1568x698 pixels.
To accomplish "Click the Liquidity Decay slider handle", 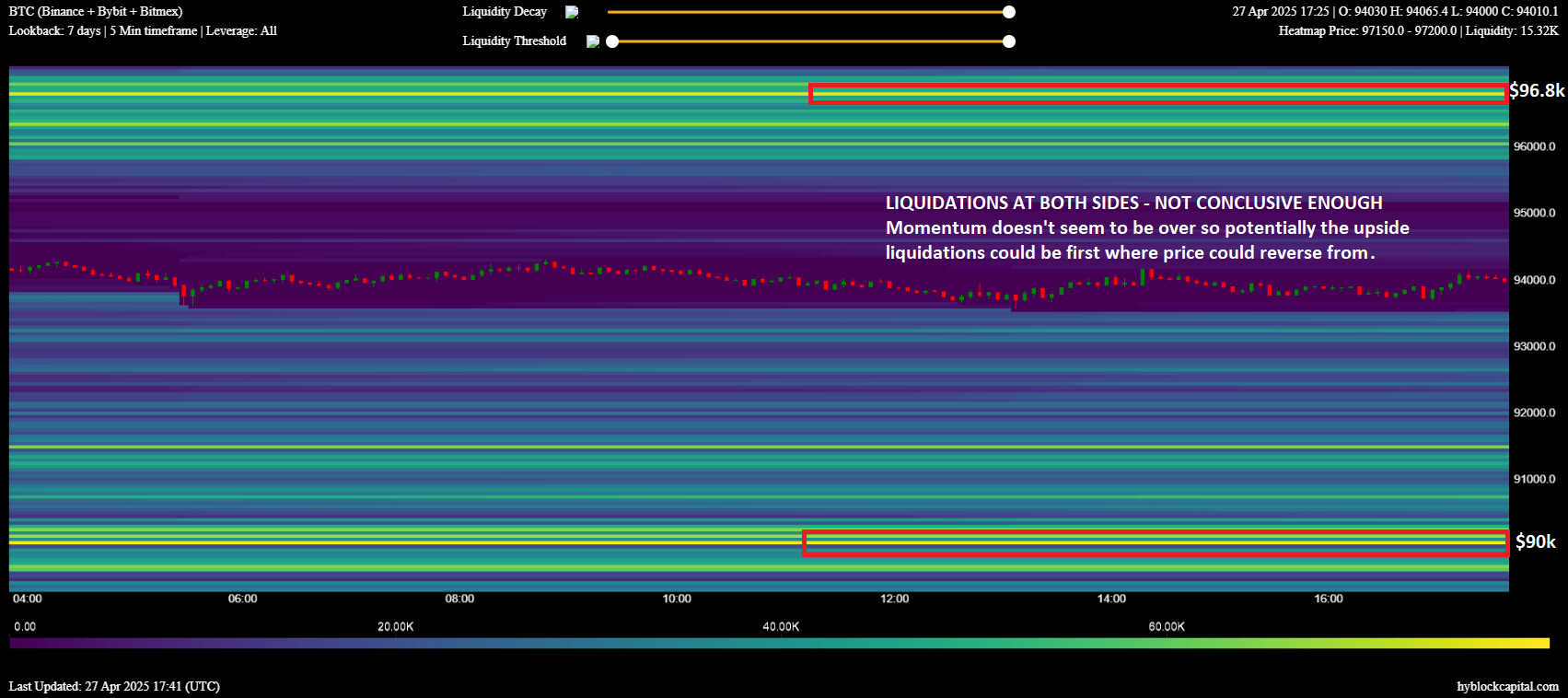I will point(1009,12).
